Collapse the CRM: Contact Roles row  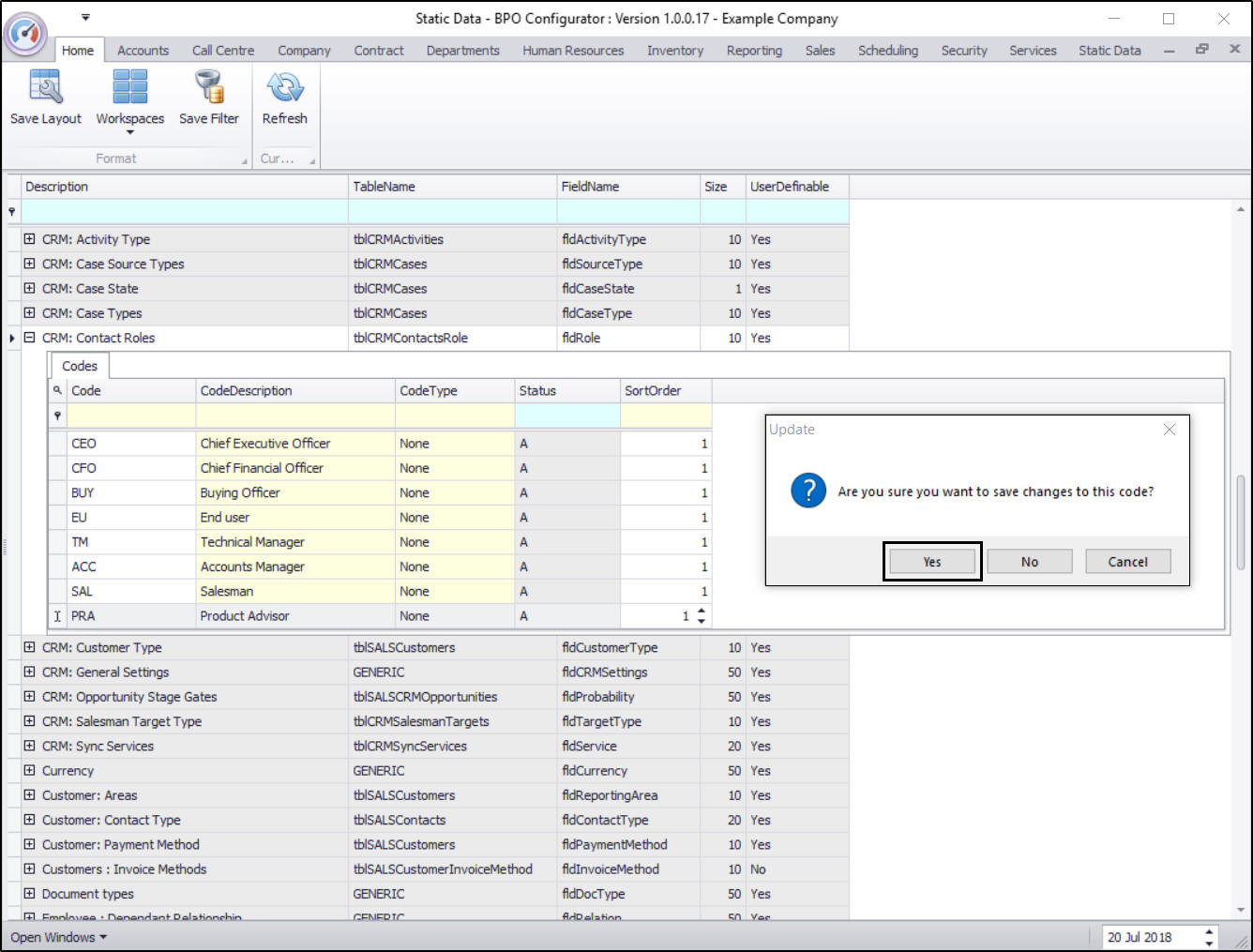pos(29,338)
